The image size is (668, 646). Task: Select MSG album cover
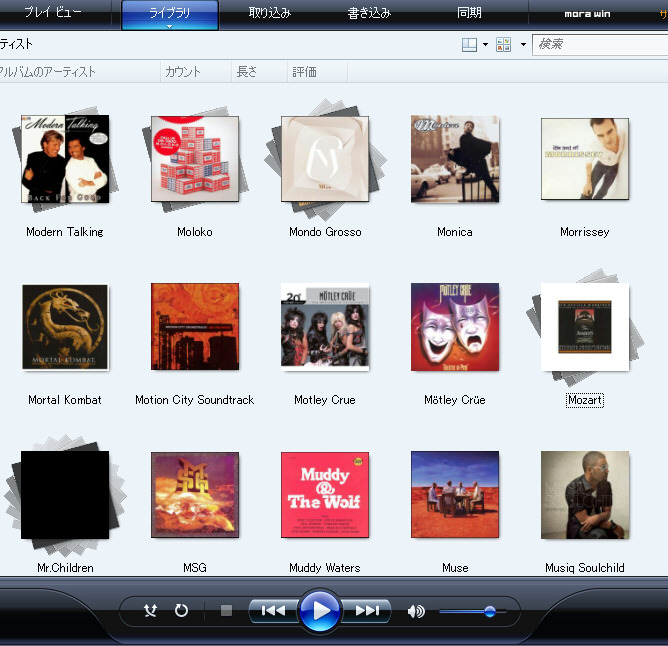pyautogui.click(x=195, y=495)
